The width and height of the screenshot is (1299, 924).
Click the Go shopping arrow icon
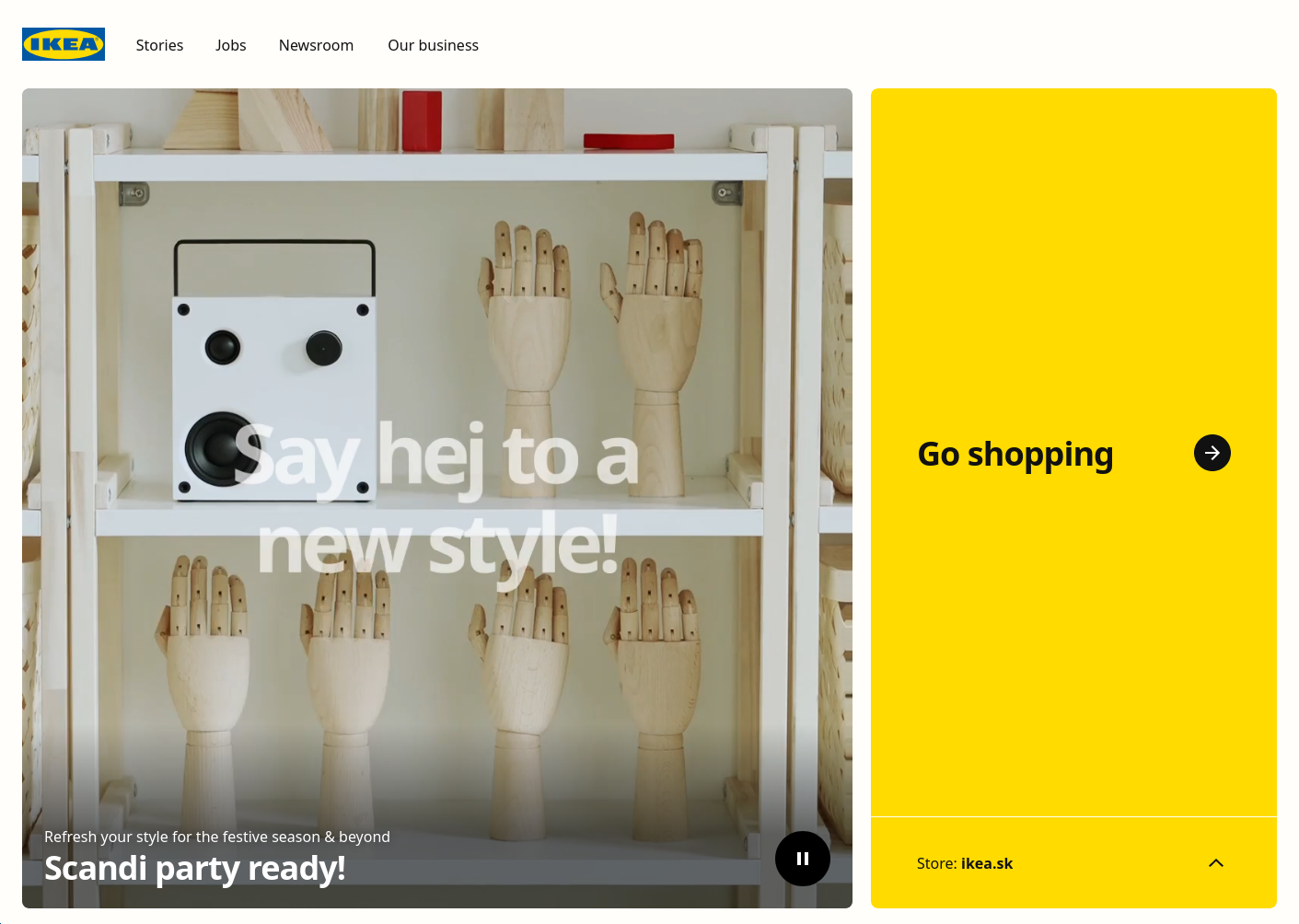(1212, 453)
